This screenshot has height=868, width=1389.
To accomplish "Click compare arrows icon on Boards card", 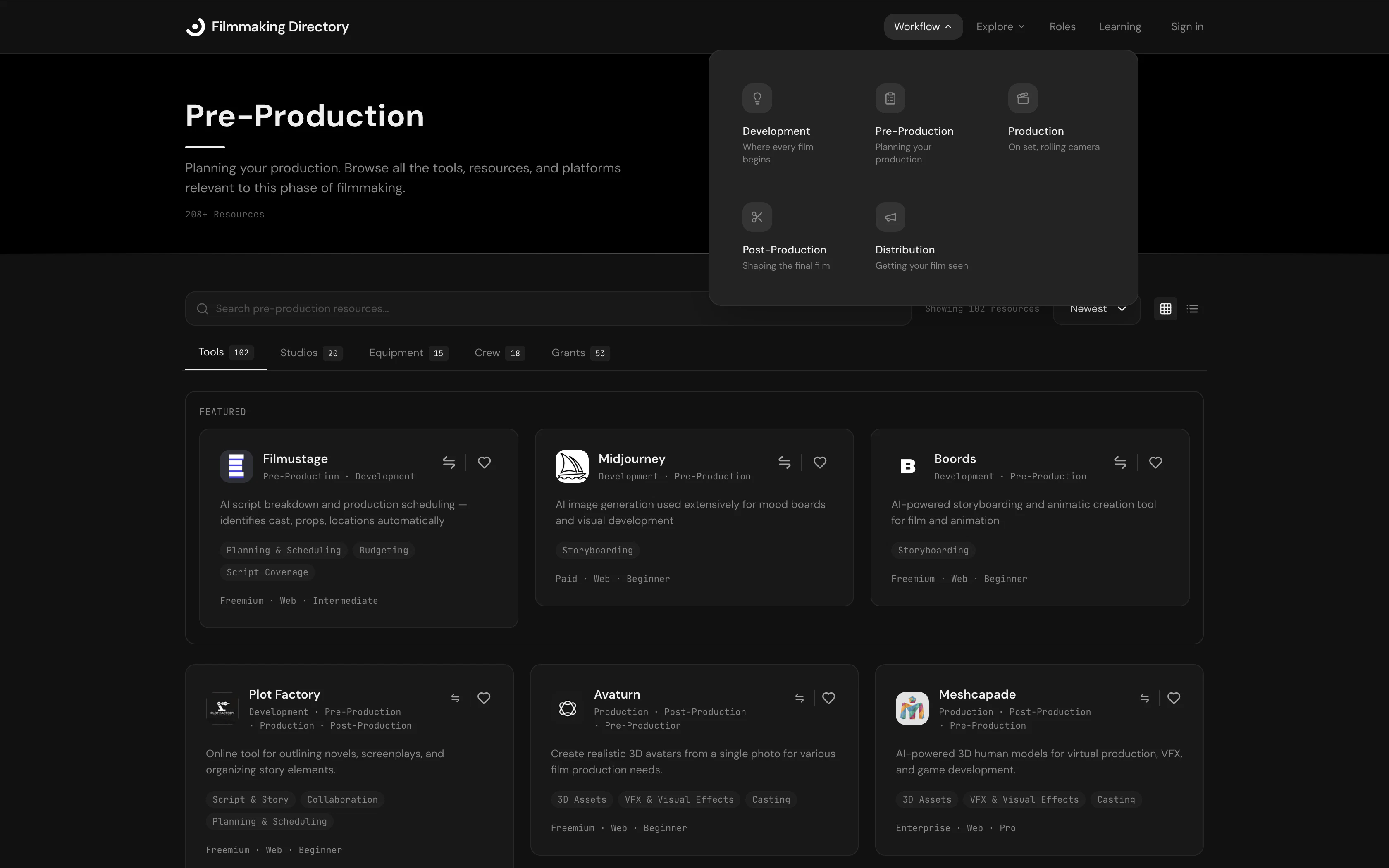I will click(1120, 463).
